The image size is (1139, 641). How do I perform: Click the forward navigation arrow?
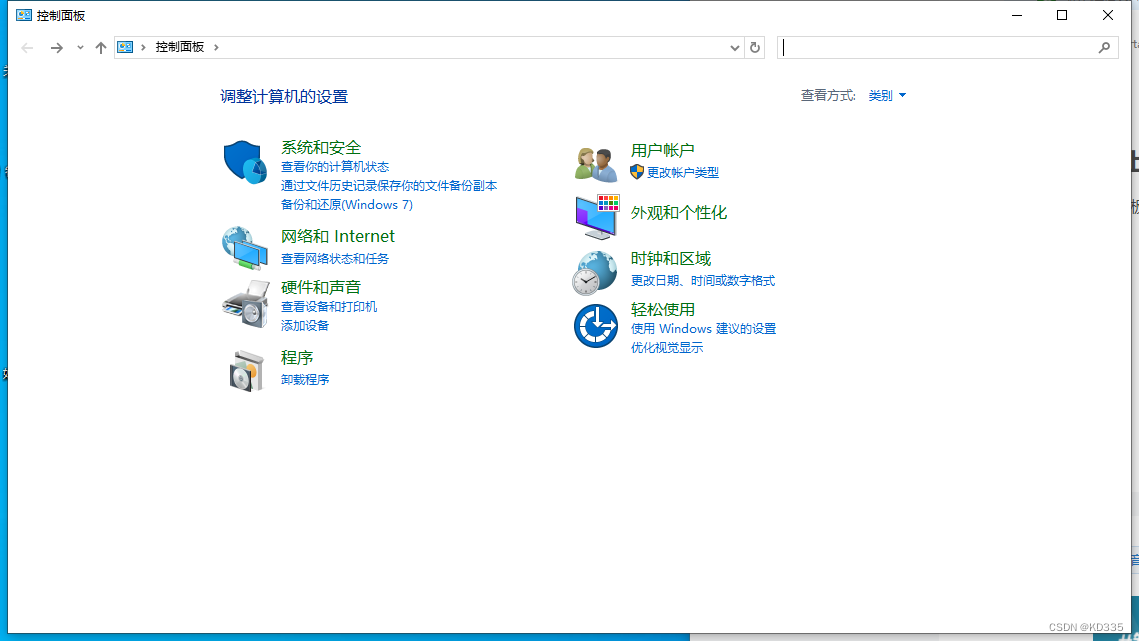56,48
